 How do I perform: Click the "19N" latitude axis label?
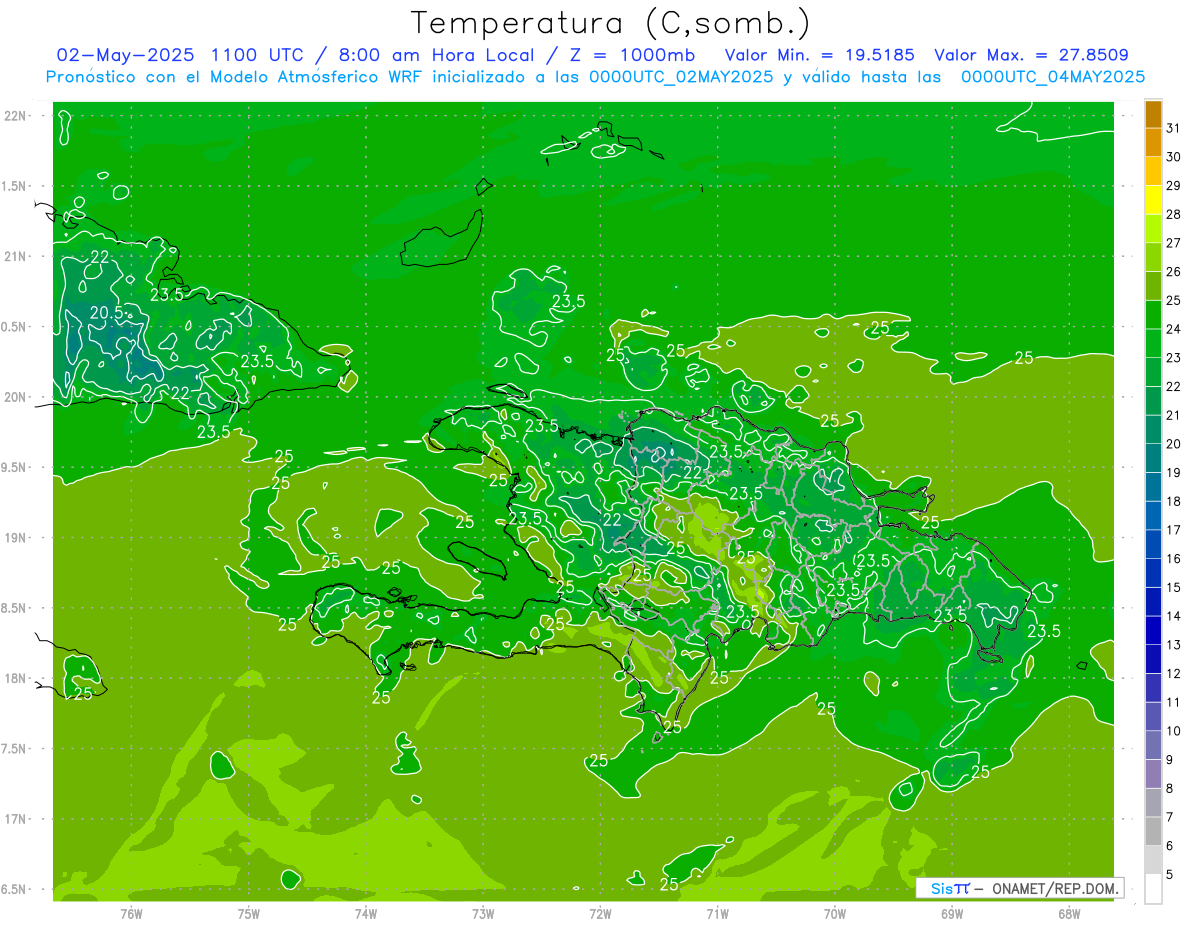17,538
